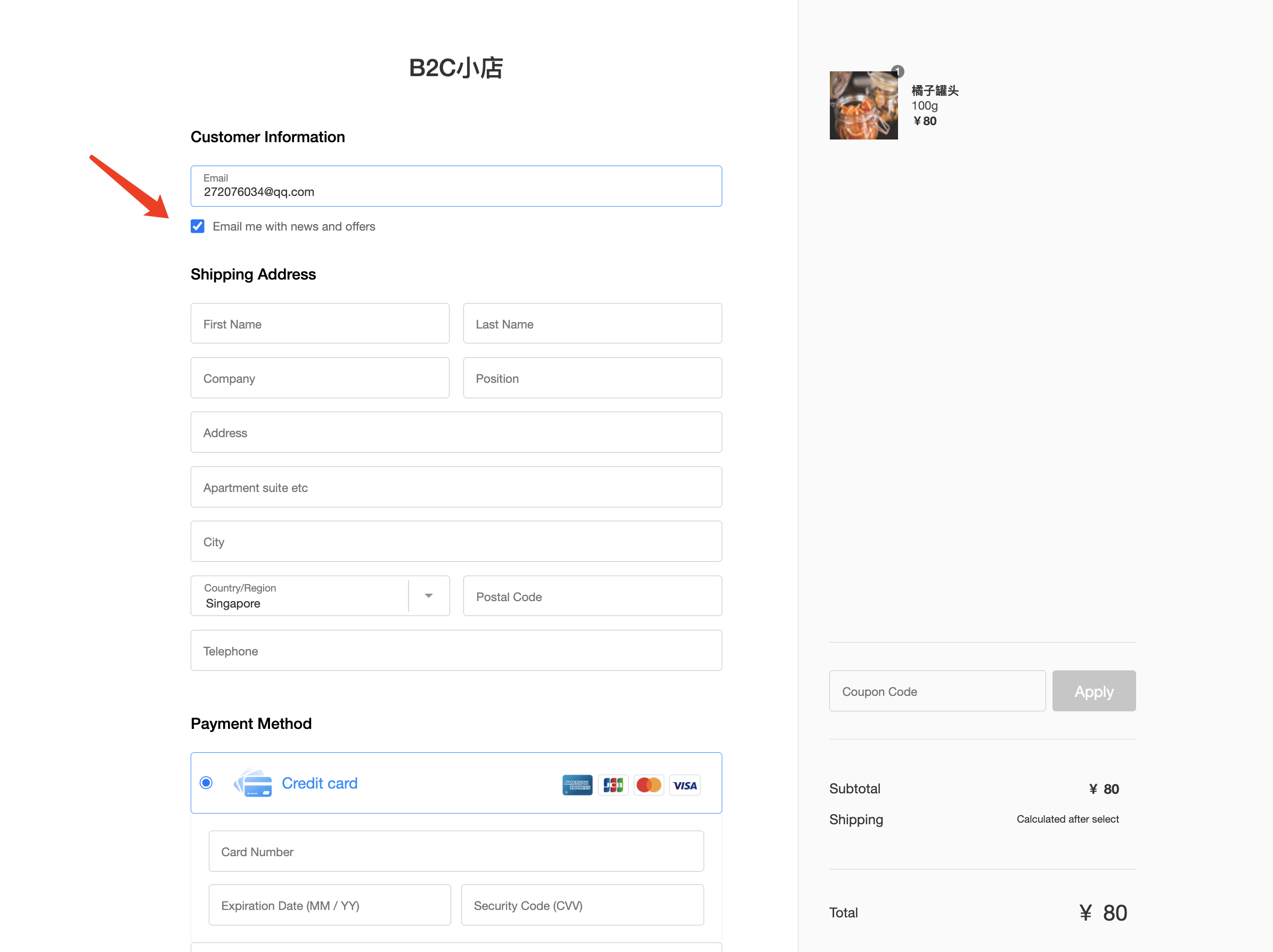Focus the Postal Code field

point(592,596)
